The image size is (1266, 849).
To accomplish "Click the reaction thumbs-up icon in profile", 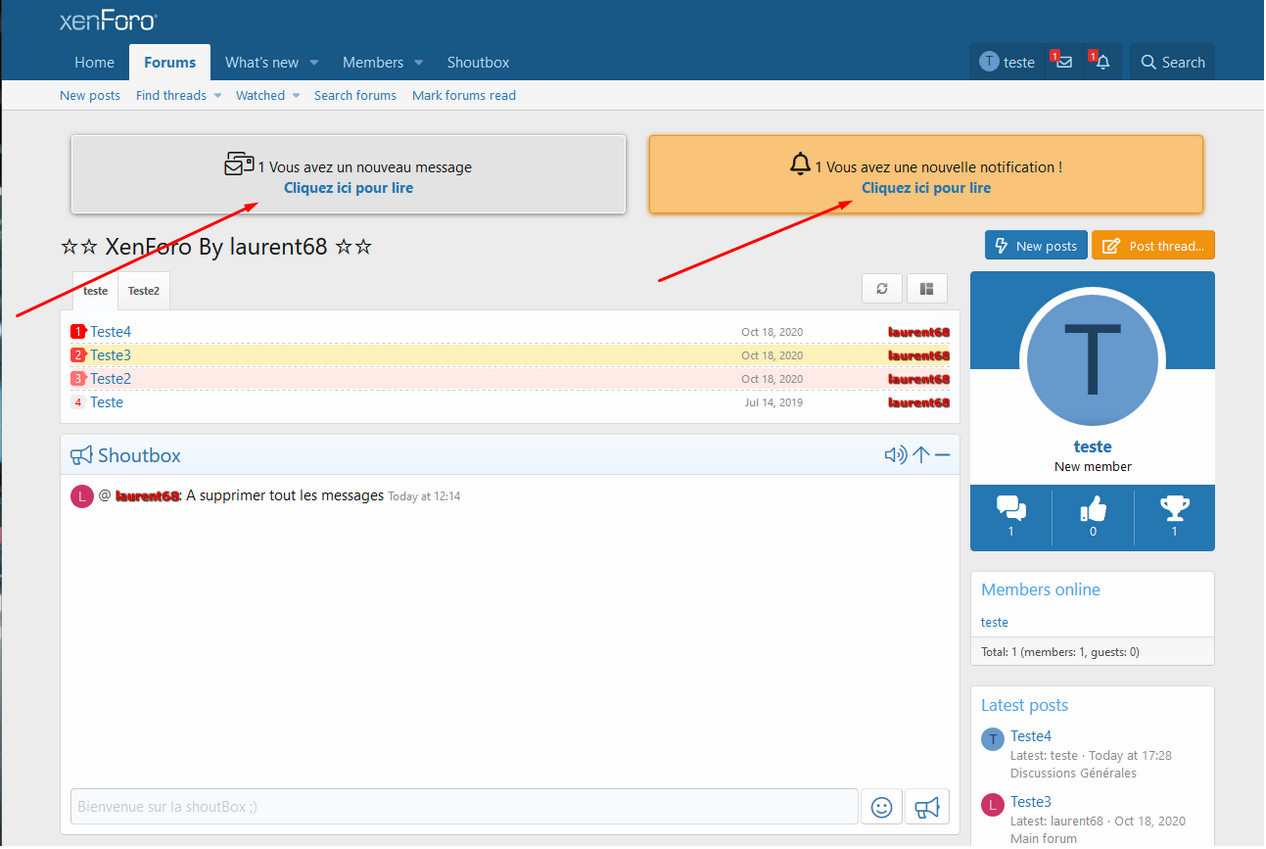I will point(1093,510).
